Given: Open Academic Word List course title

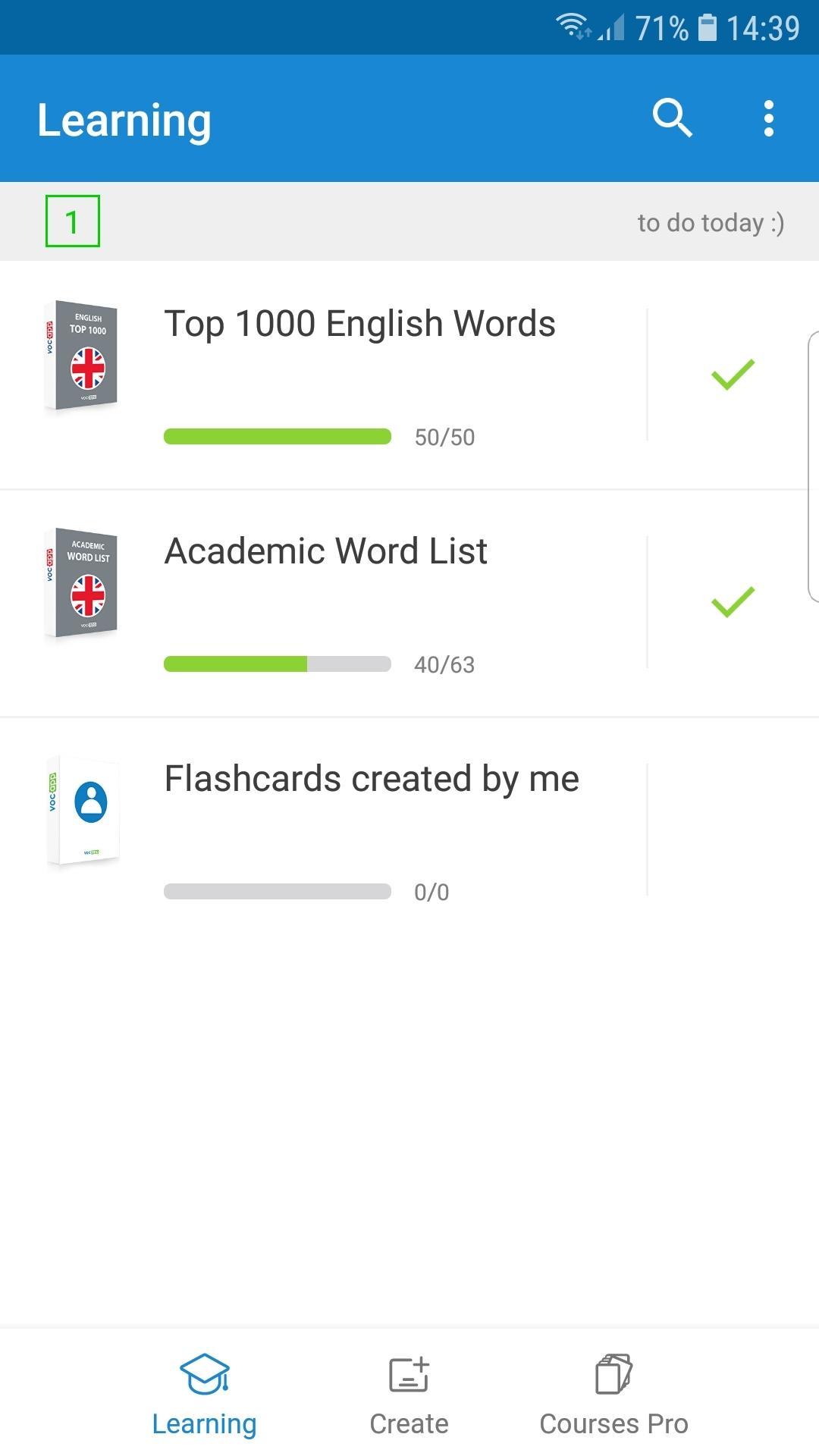Looking at the screenshot, I should 326,551.
